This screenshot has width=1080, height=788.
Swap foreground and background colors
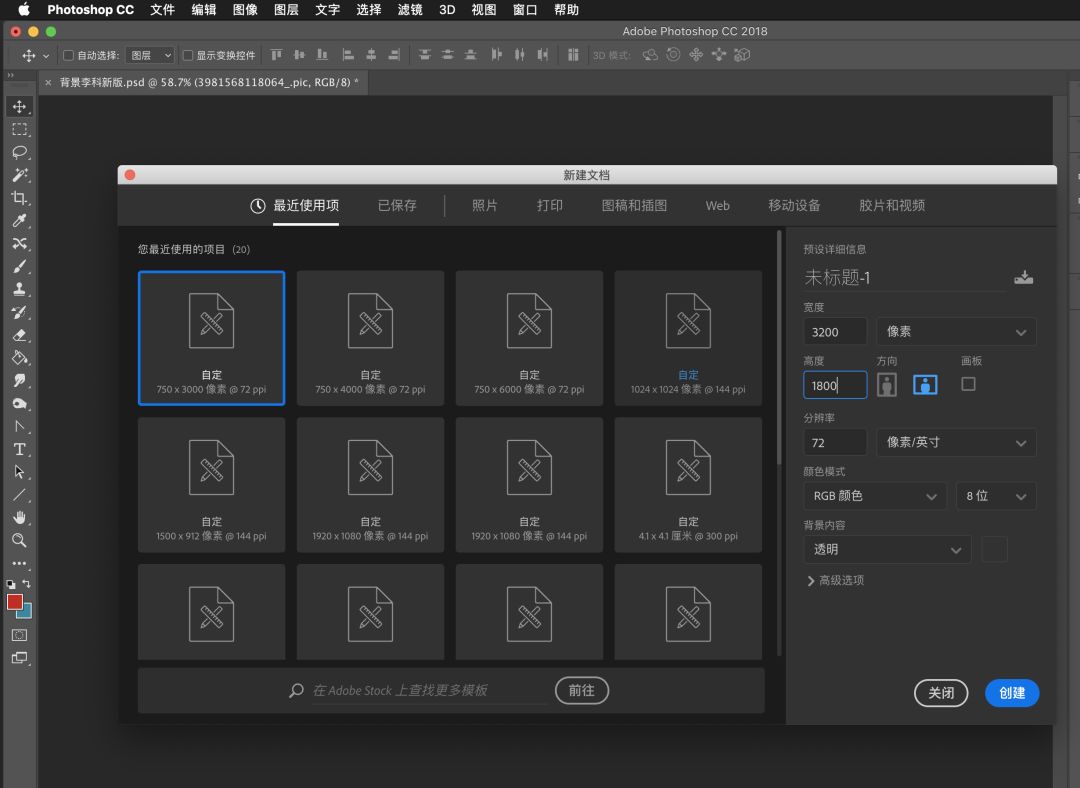click(x=27, y=583)
